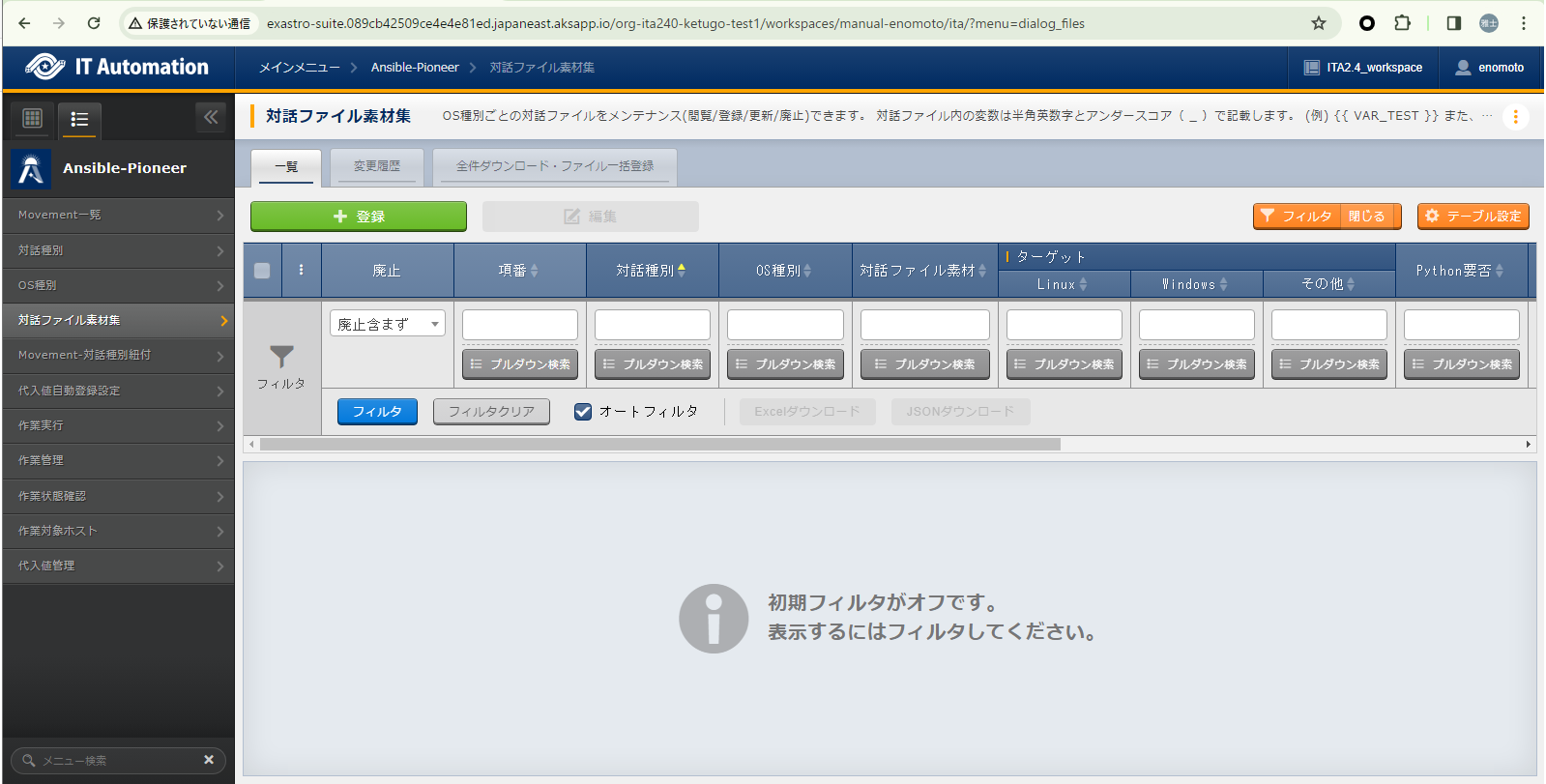The image size is (1546, 784).
Task: Bookmark this page with star icon
Action: coord(1318,23)
